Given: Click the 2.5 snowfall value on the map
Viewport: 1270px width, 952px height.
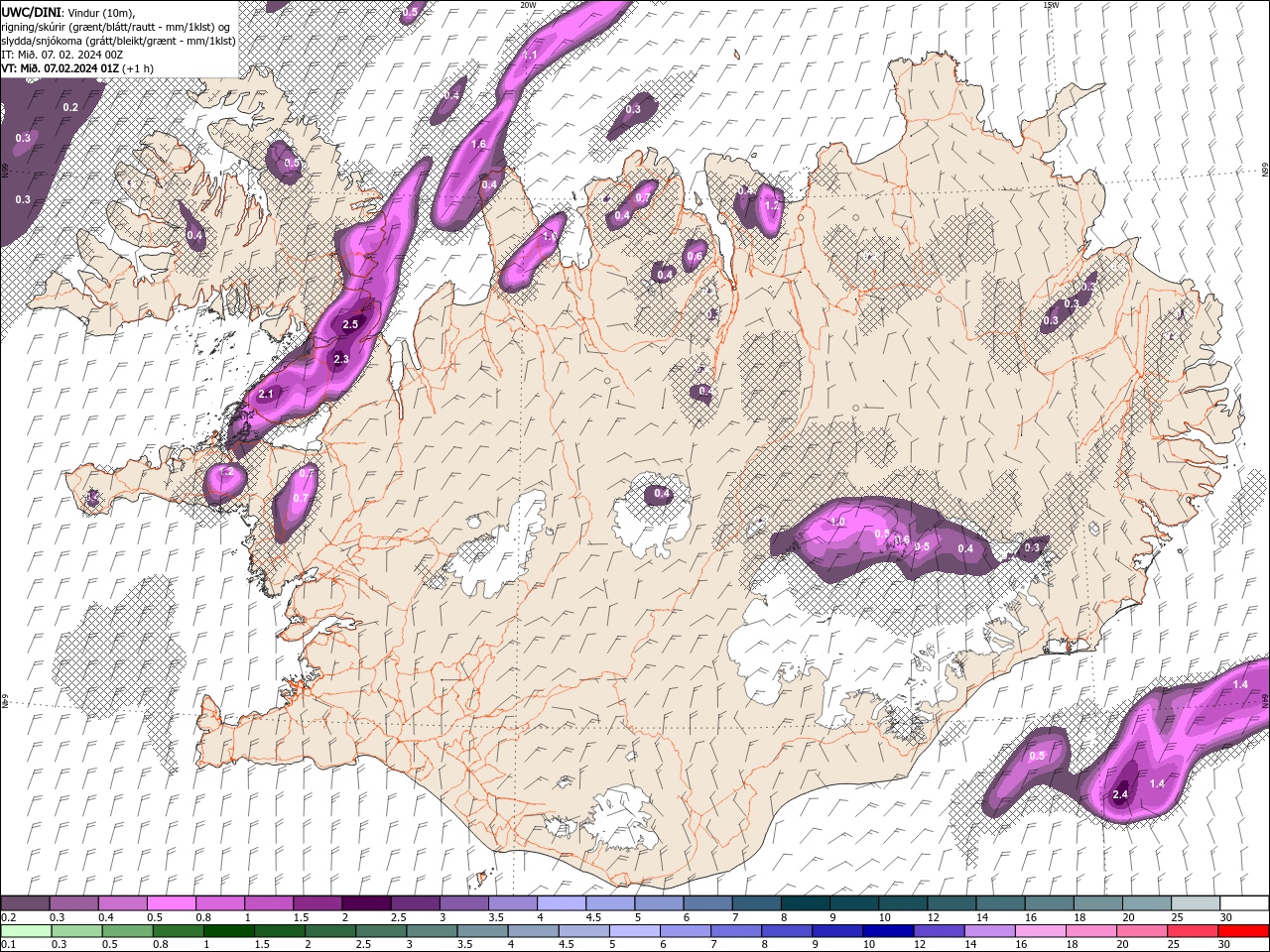Looking at the screenshot, I should click(350, 324).
